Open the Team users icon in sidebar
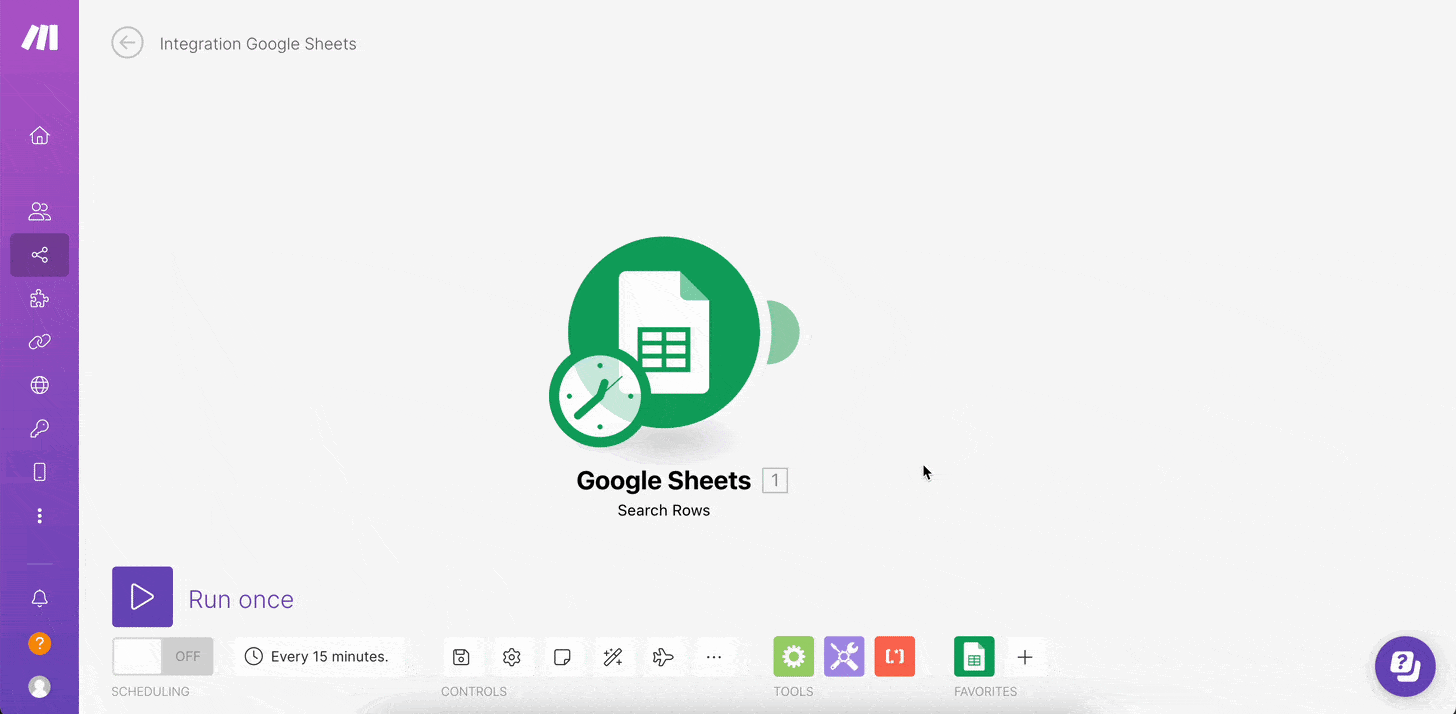This screenshot has width=1456, height=714. coord(39,212)
